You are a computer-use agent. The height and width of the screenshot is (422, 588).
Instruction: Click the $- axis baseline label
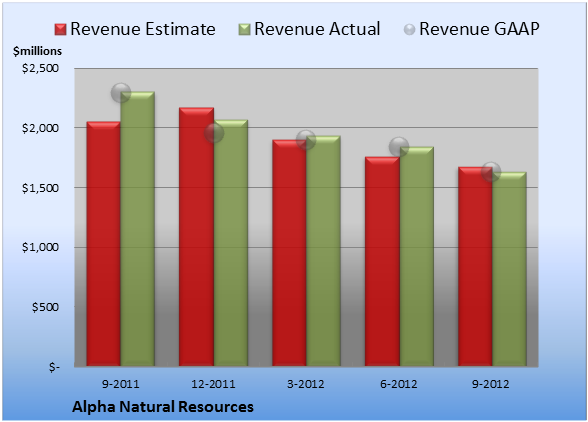(x=54, y=367)
